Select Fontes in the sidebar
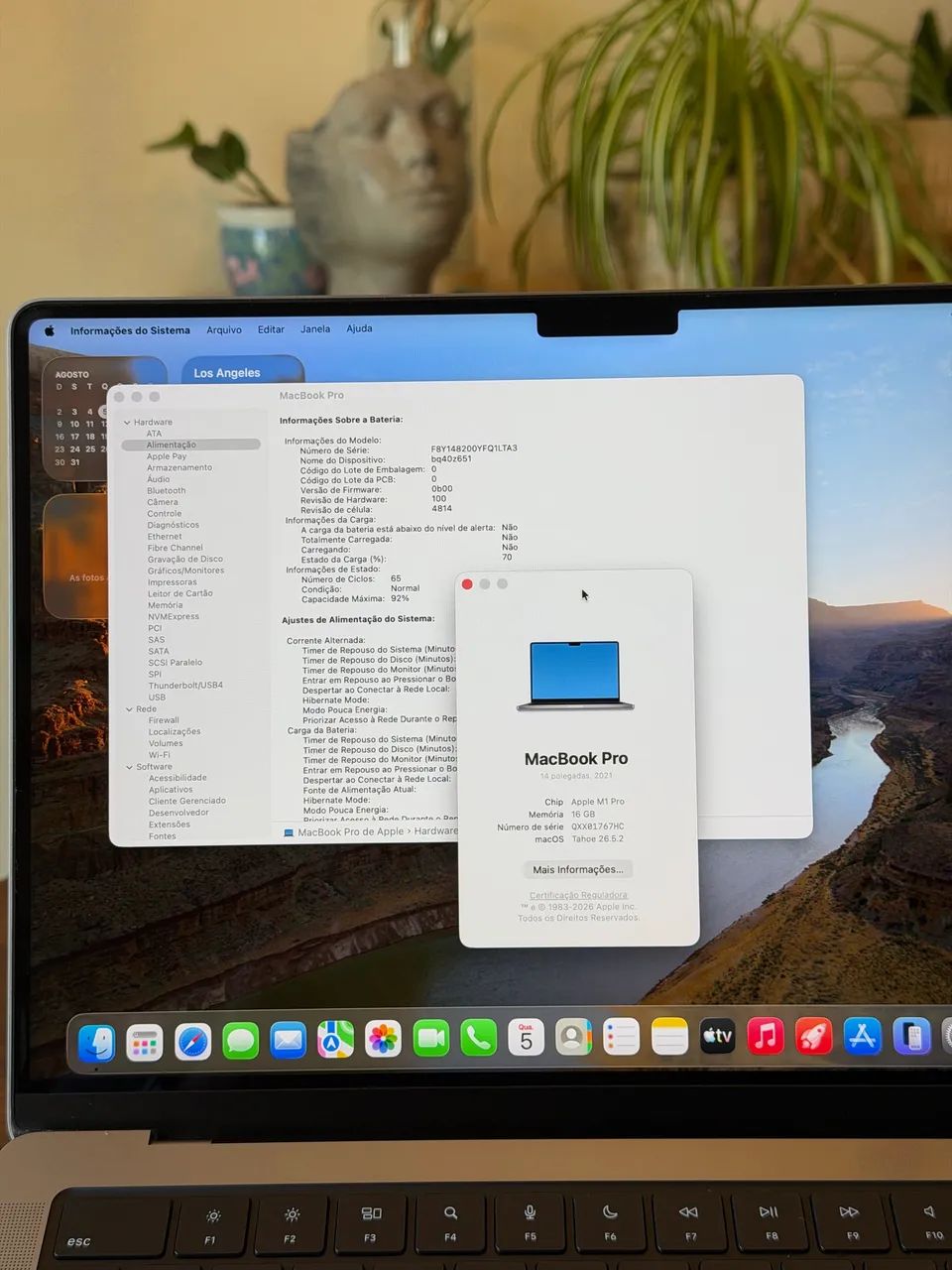 pyautogui.click(x=163, y=836)
